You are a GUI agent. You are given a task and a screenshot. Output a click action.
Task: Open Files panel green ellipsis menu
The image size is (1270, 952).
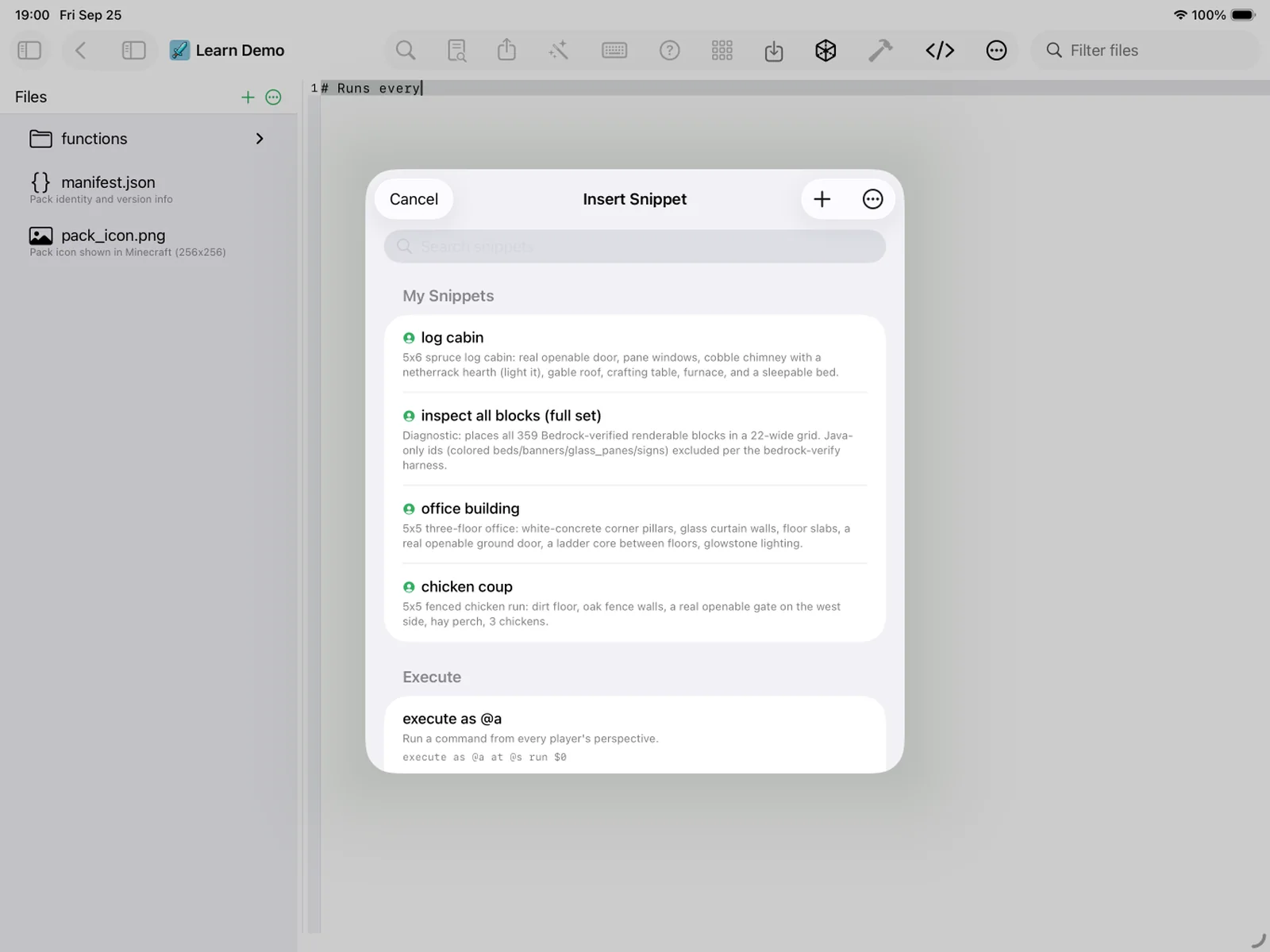(x=273, y=97)
